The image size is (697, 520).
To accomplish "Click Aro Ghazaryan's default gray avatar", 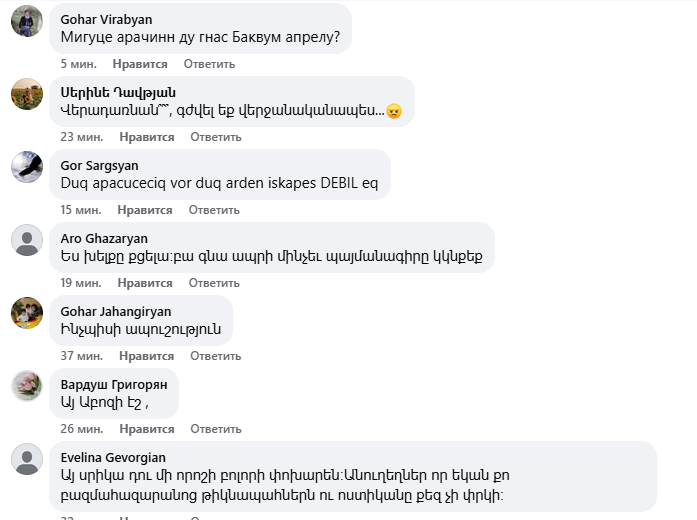I will coord(27,240).
